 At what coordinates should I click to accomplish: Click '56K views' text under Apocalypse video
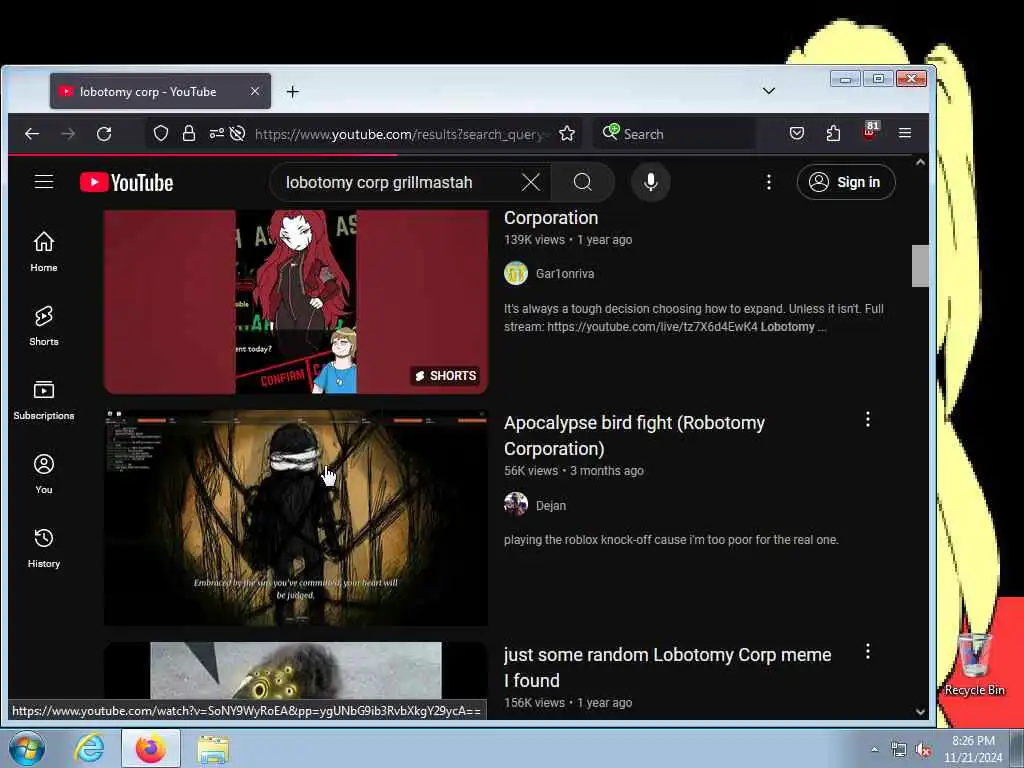click(531, 471)
